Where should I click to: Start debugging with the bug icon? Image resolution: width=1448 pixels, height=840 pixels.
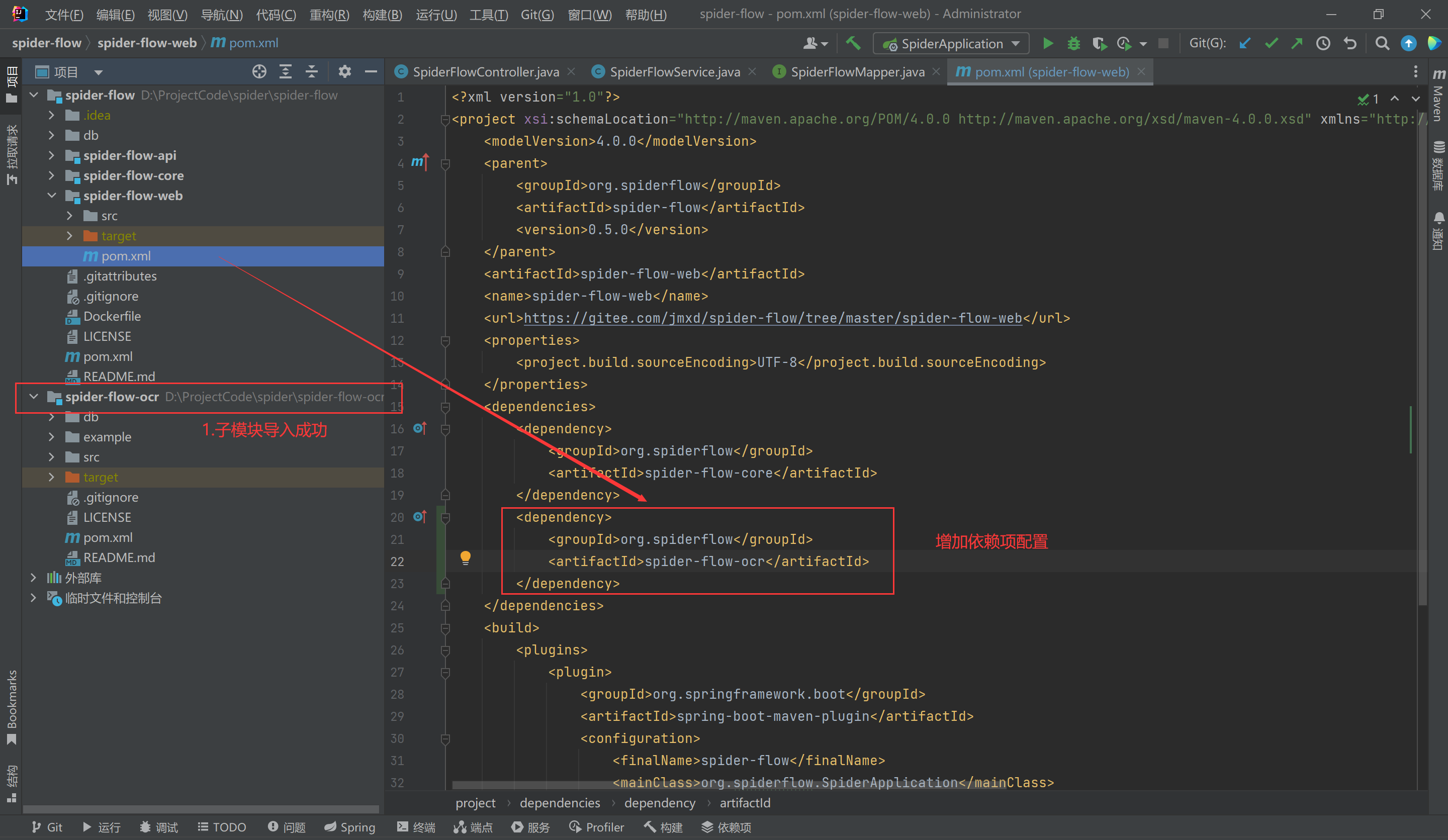coord(1073,44)
